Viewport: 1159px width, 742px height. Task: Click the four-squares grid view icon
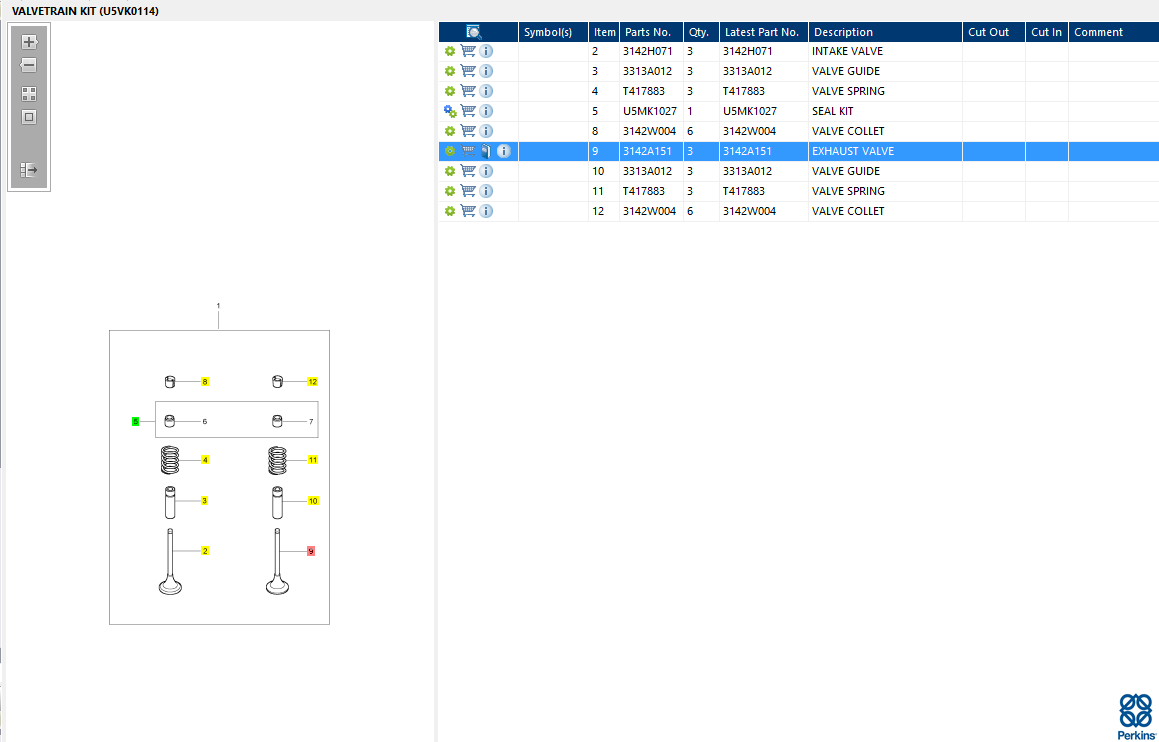(29, 93)
